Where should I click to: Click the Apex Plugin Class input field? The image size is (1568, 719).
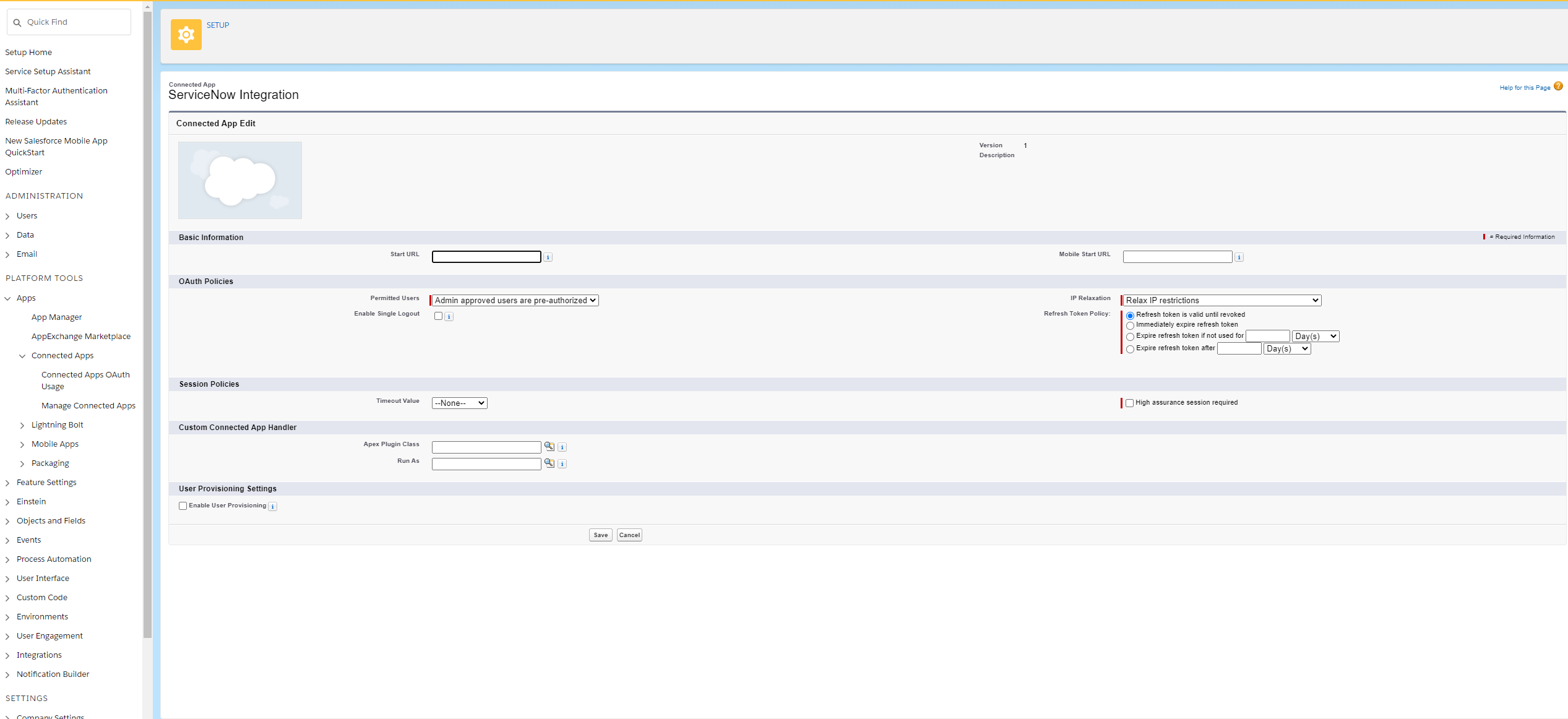[x=486, y=447]
